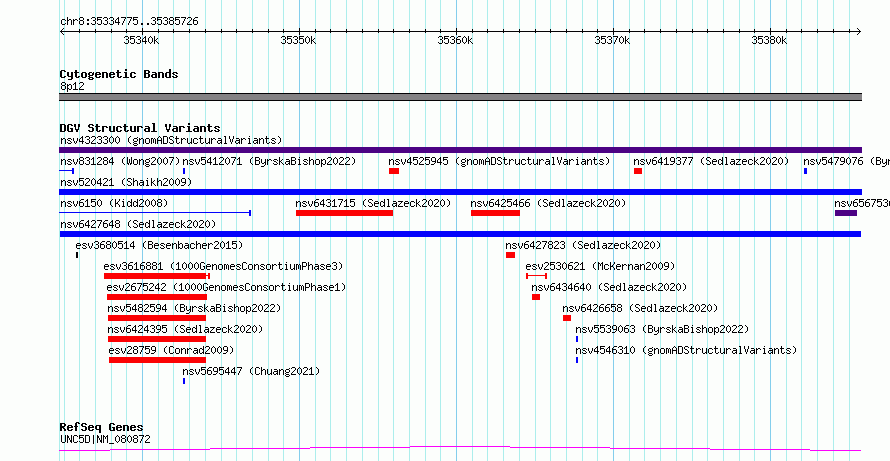Click the red bar for esv2675242
890x461 pixels.
click(x=157, y=297)
